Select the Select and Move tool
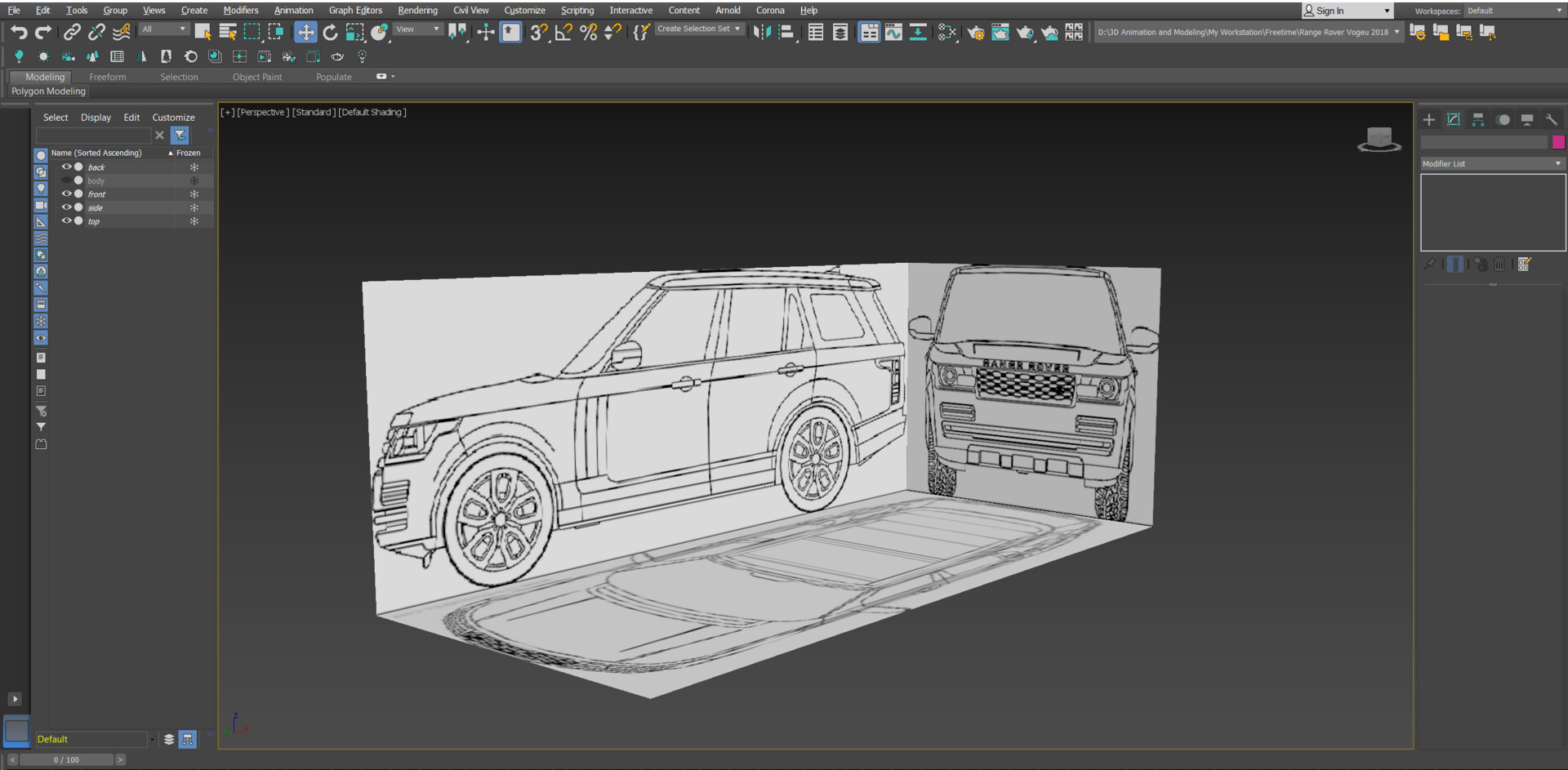The width and height of the screenshot is (1568, 770). coord(305,32)
